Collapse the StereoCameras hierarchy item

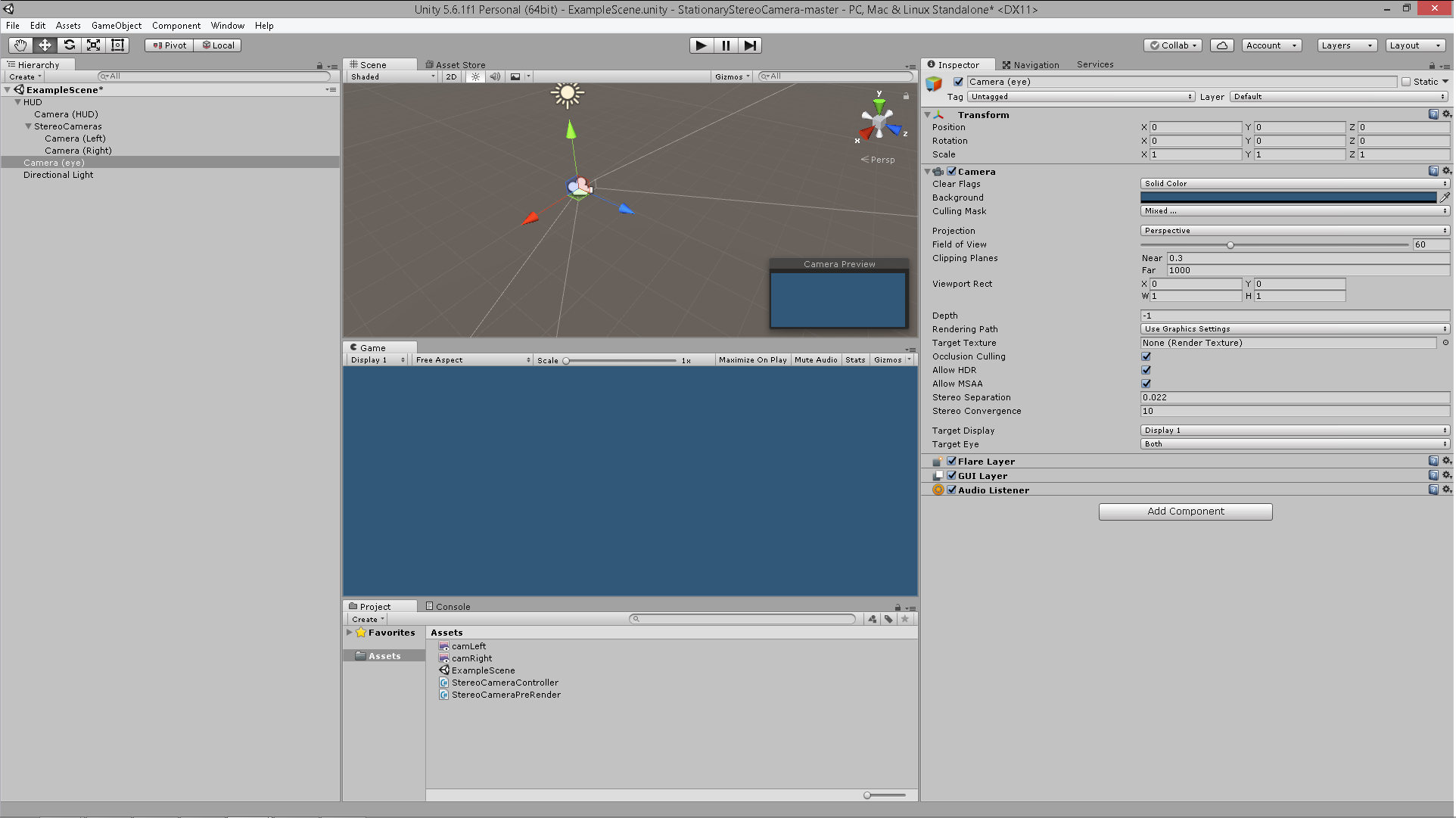point(28,126)
